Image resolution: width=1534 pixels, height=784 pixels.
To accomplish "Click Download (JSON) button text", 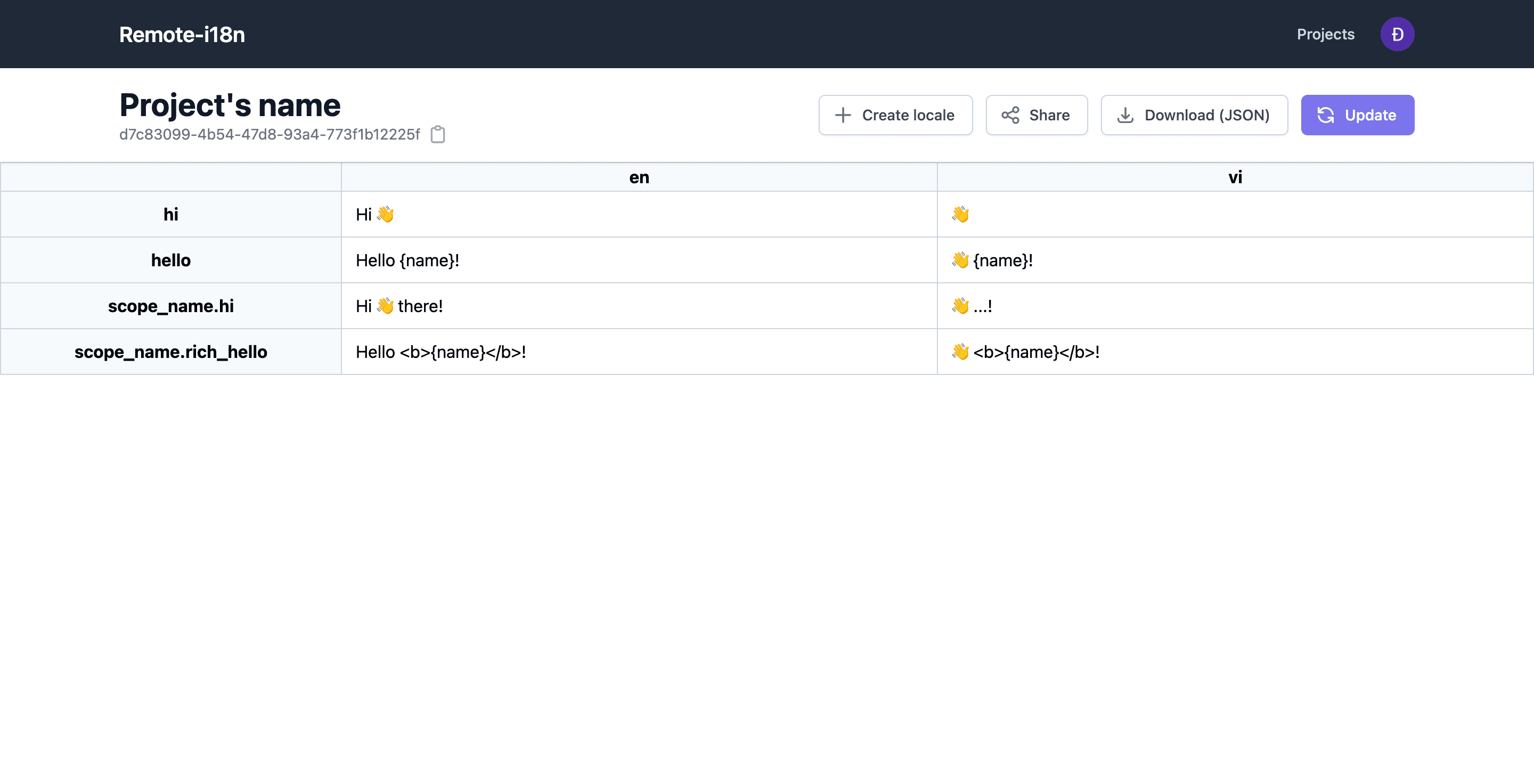I will 1206,115.
